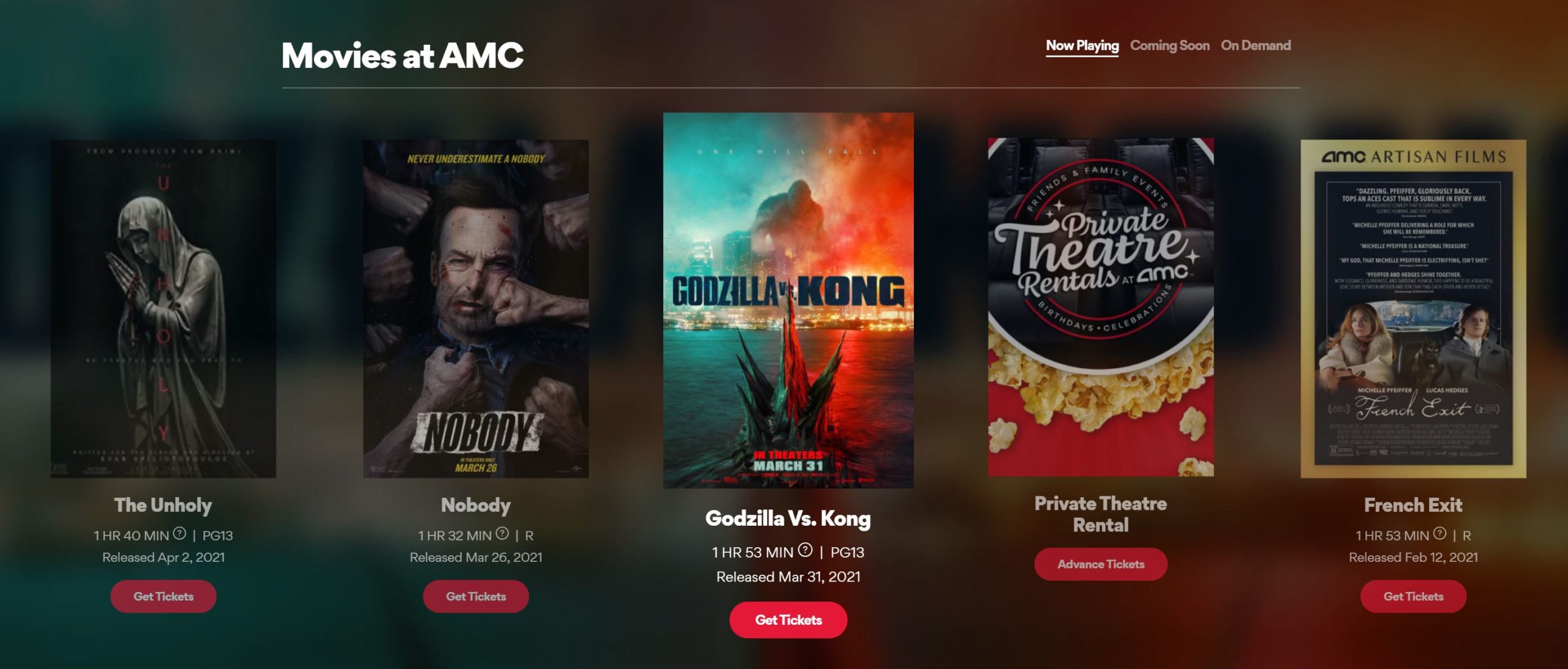Switch to the Now Playing tab
Image resolution: width=1568 pixels, height=669 pixels.
click(1082, 46)
